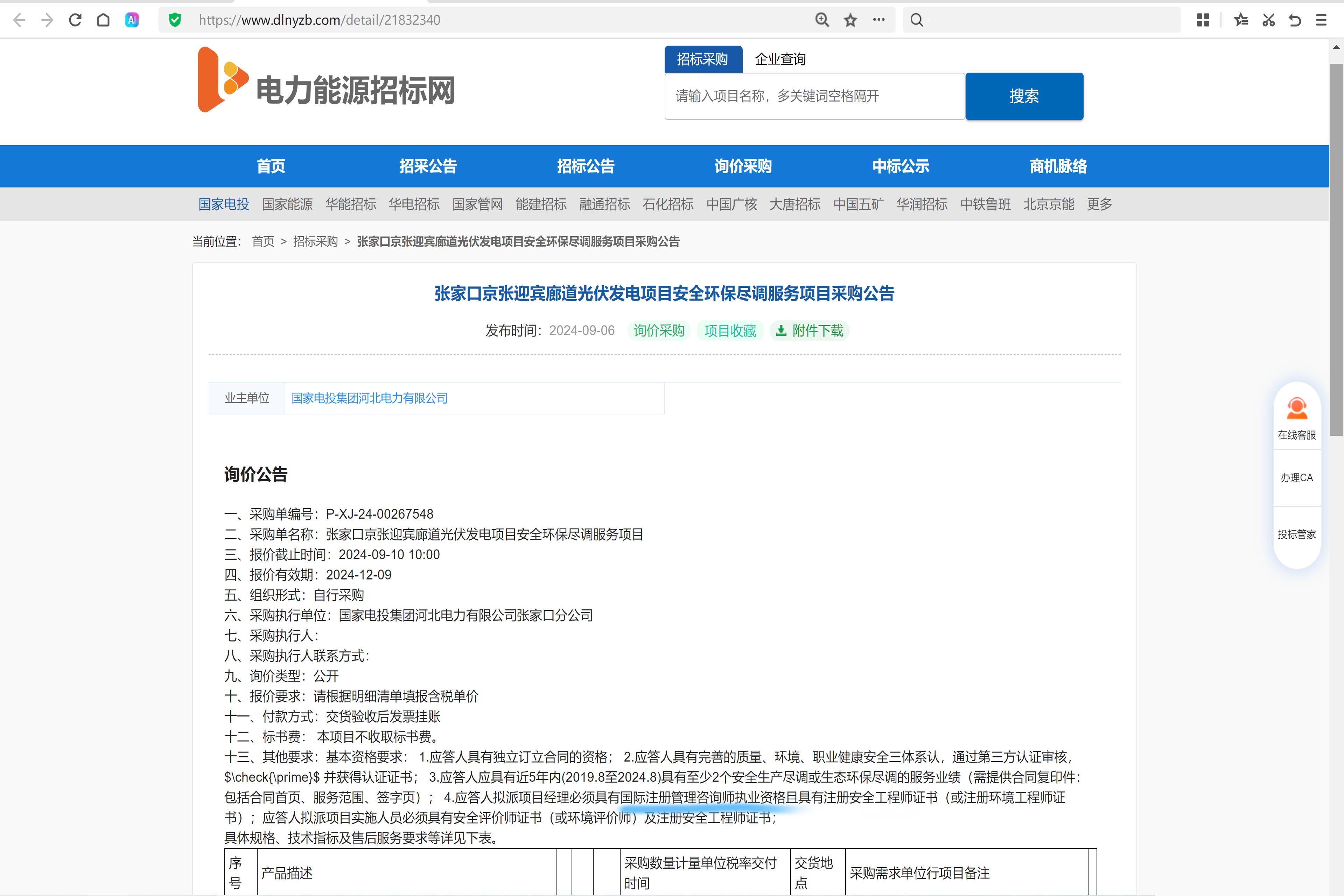The width and height of the screenshot is (1344, 896).
Task: Open the extensions grid icon
Action: [1203, 20]
